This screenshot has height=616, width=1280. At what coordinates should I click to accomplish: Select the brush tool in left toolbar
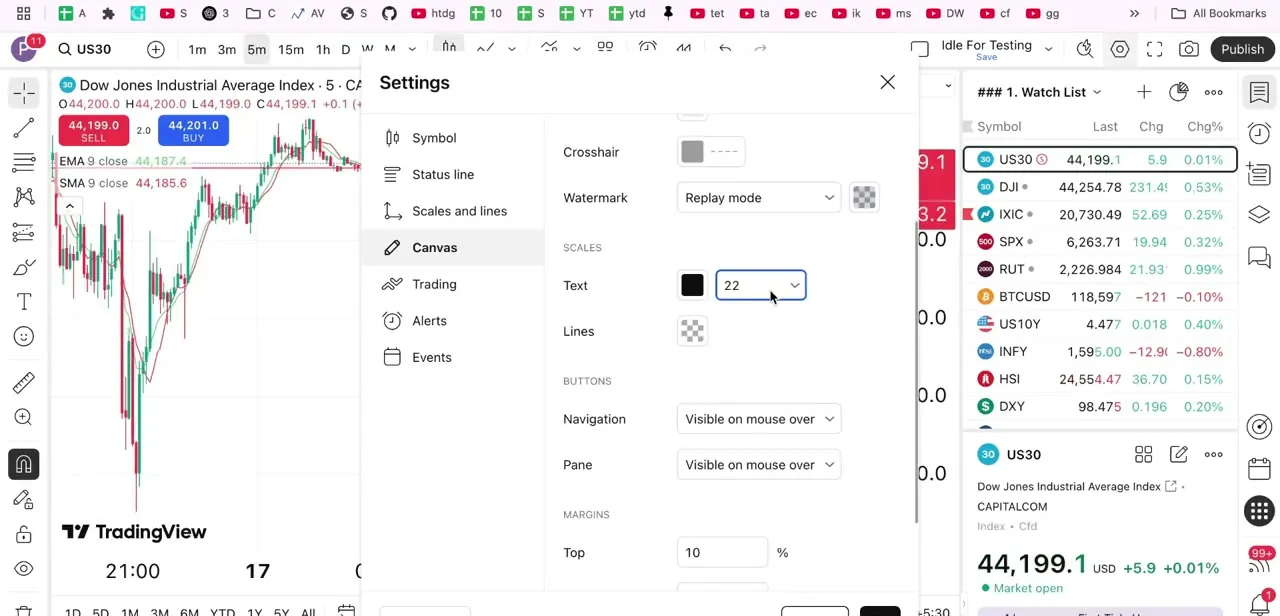(24, 267)
